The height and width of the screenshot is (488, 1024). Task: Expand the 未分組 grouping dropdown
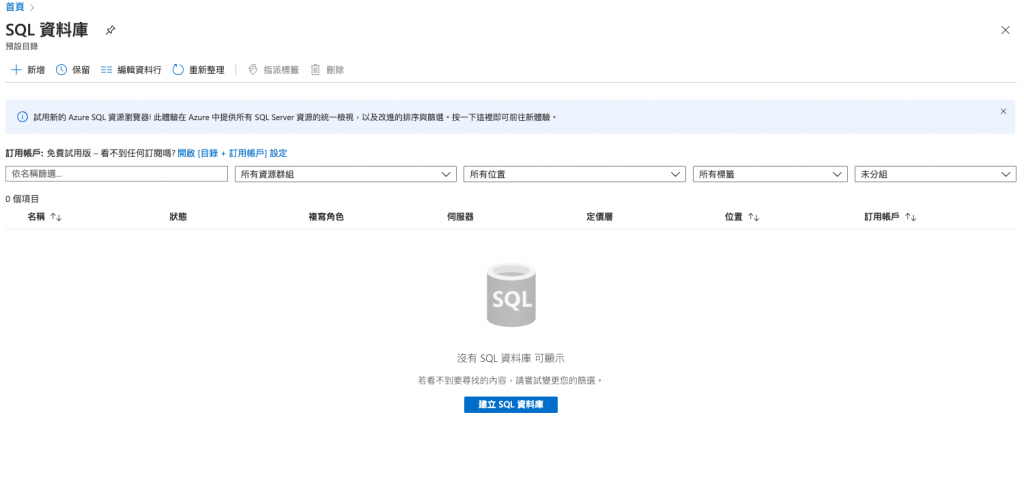pos(936,174)
